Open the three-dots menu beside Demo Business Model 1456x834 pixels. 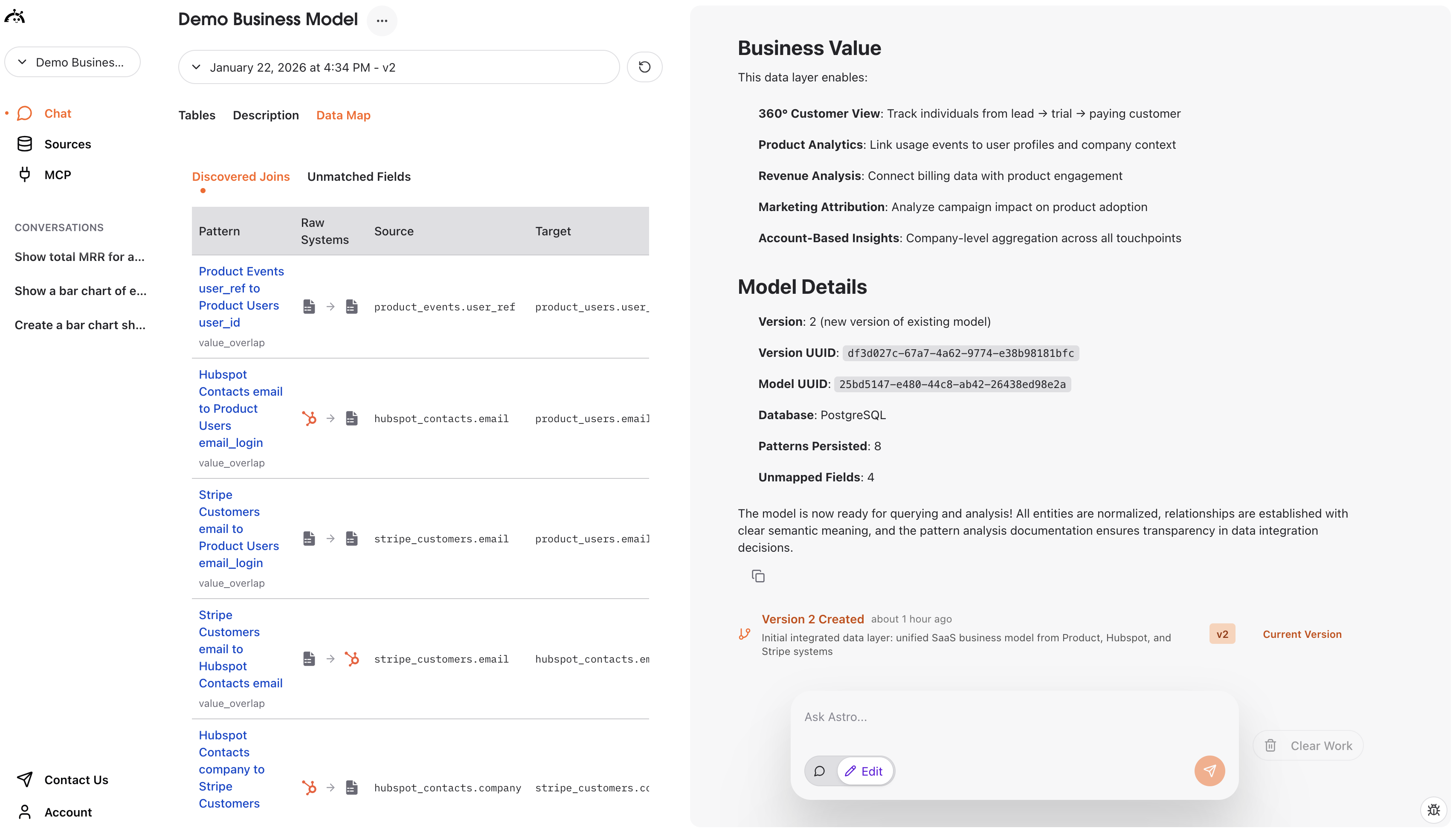(x=382, y=20)
